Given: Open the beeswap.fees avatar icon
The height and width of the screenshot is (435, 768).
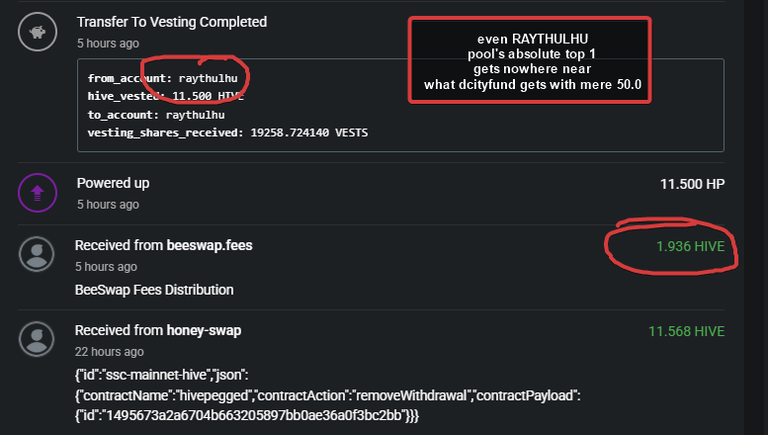Looking at the screenshot, I should click(x=37, y=254).
